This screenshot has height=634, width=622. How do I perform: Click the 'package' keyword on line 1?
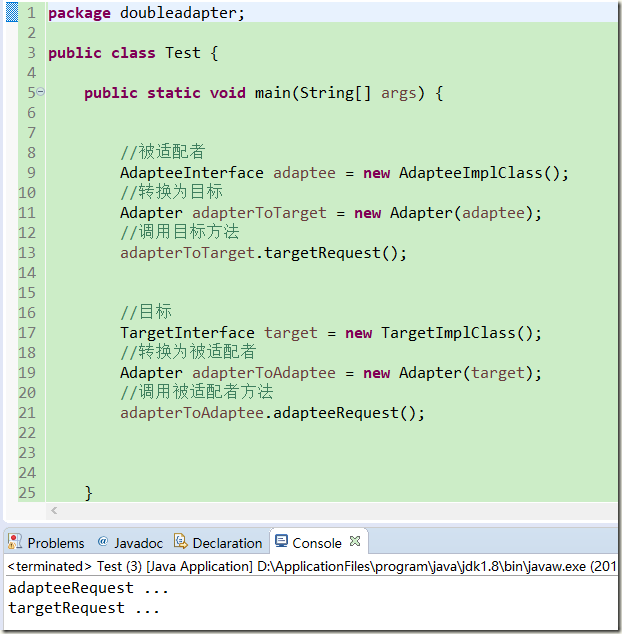pos(79,13)
